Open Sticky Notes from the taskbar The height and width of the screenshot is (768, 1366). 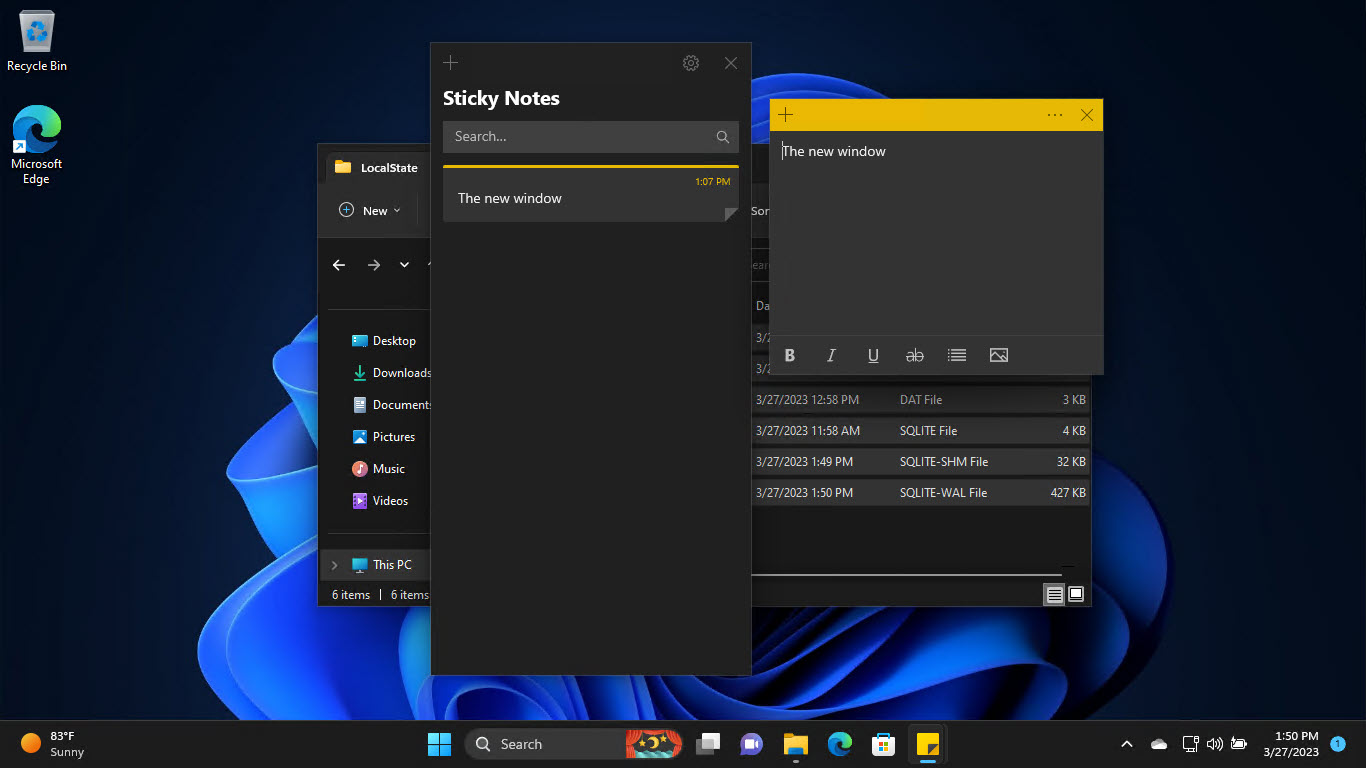pos(927,744)
